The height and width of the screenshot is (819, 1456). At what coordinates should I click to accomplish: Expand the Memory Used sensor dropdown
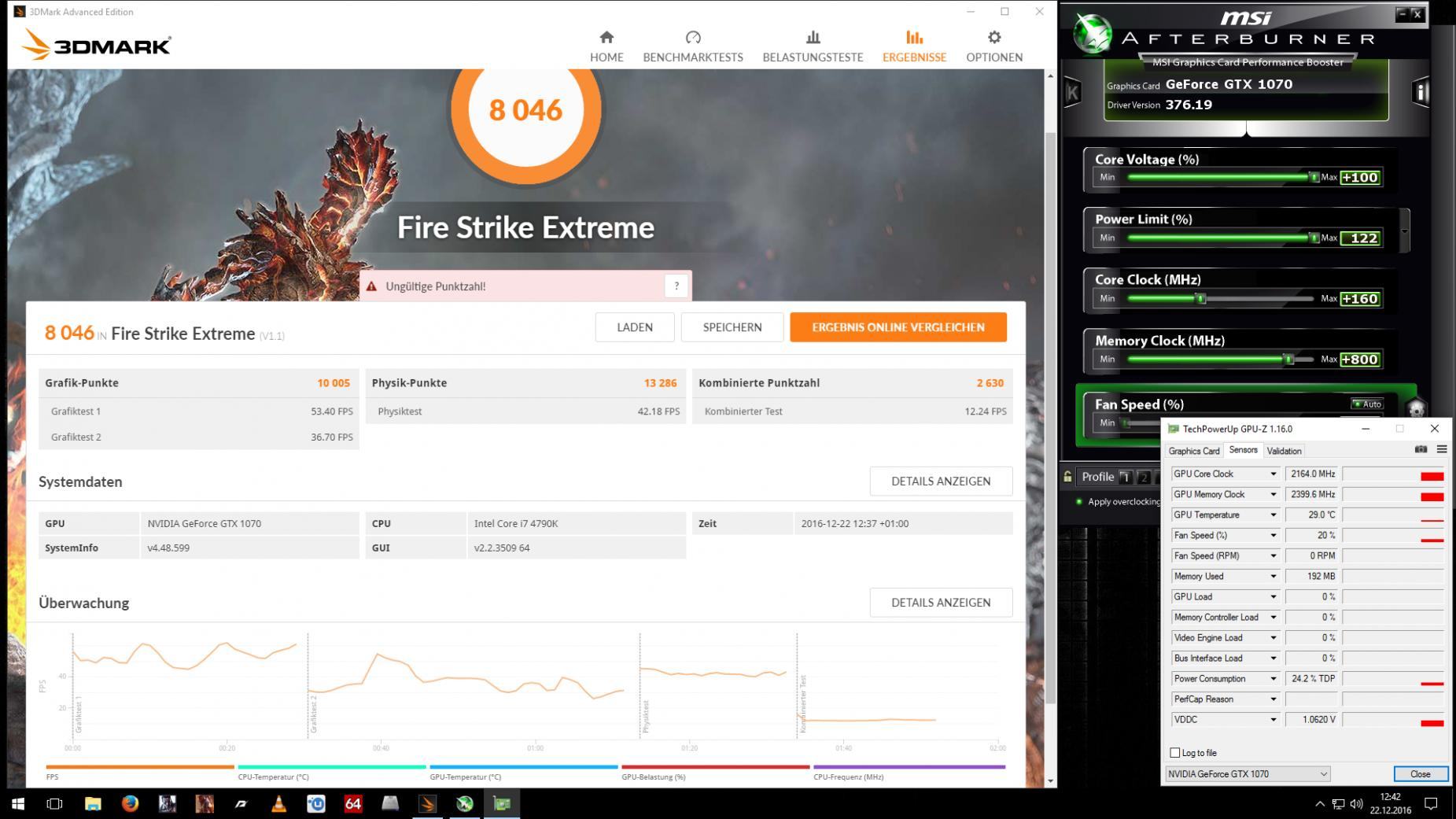[x=1273, y=576]
